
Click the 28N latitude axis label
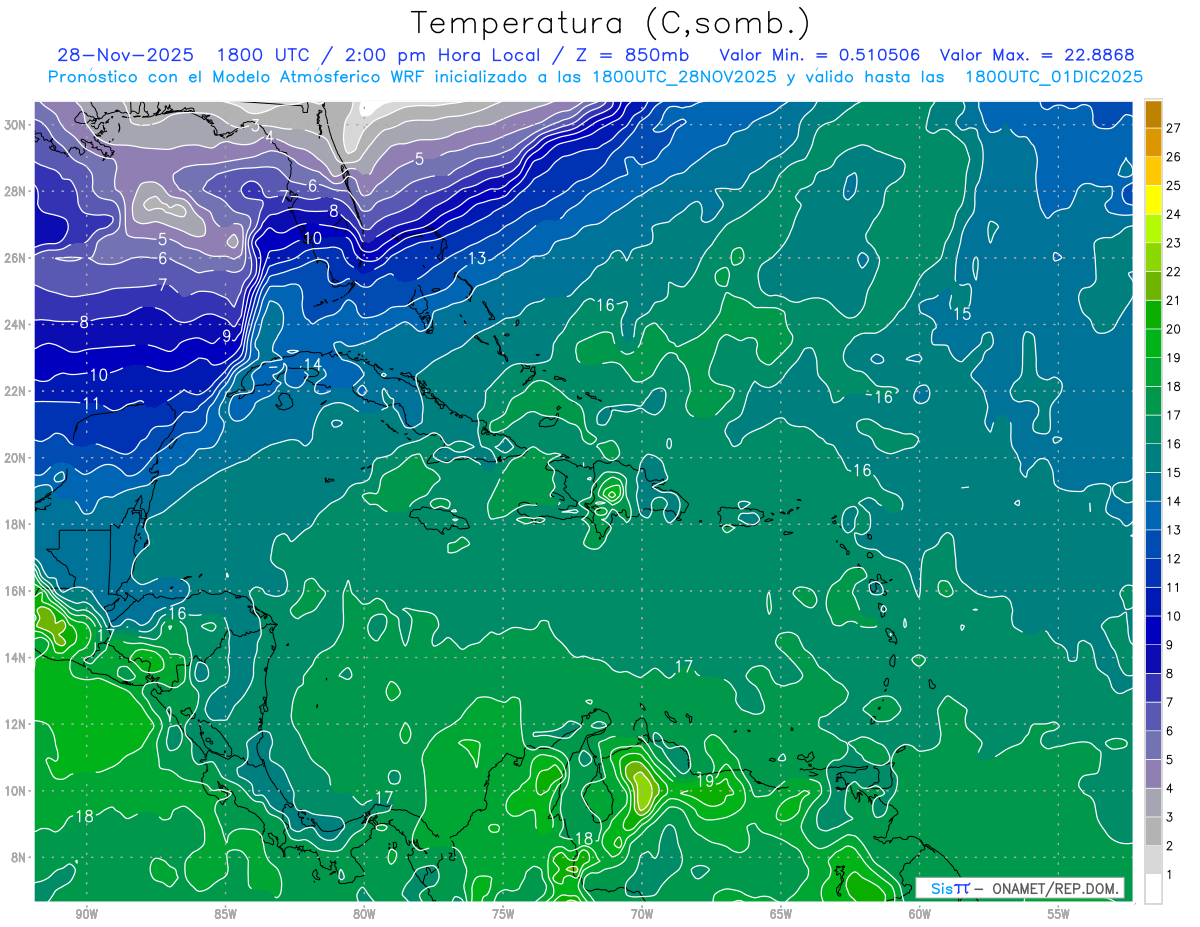click(x=15, y=191)
